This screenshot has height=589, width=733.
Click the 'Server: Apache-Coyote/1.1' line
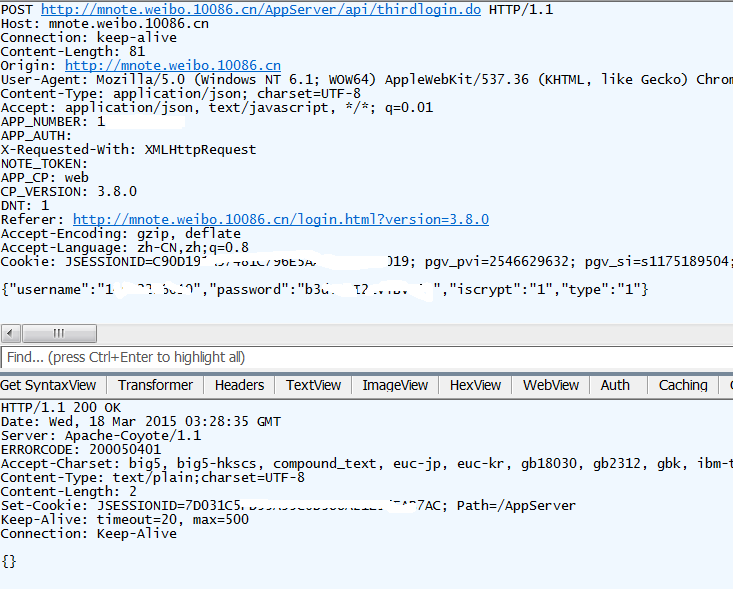click(x=101, y=436)
